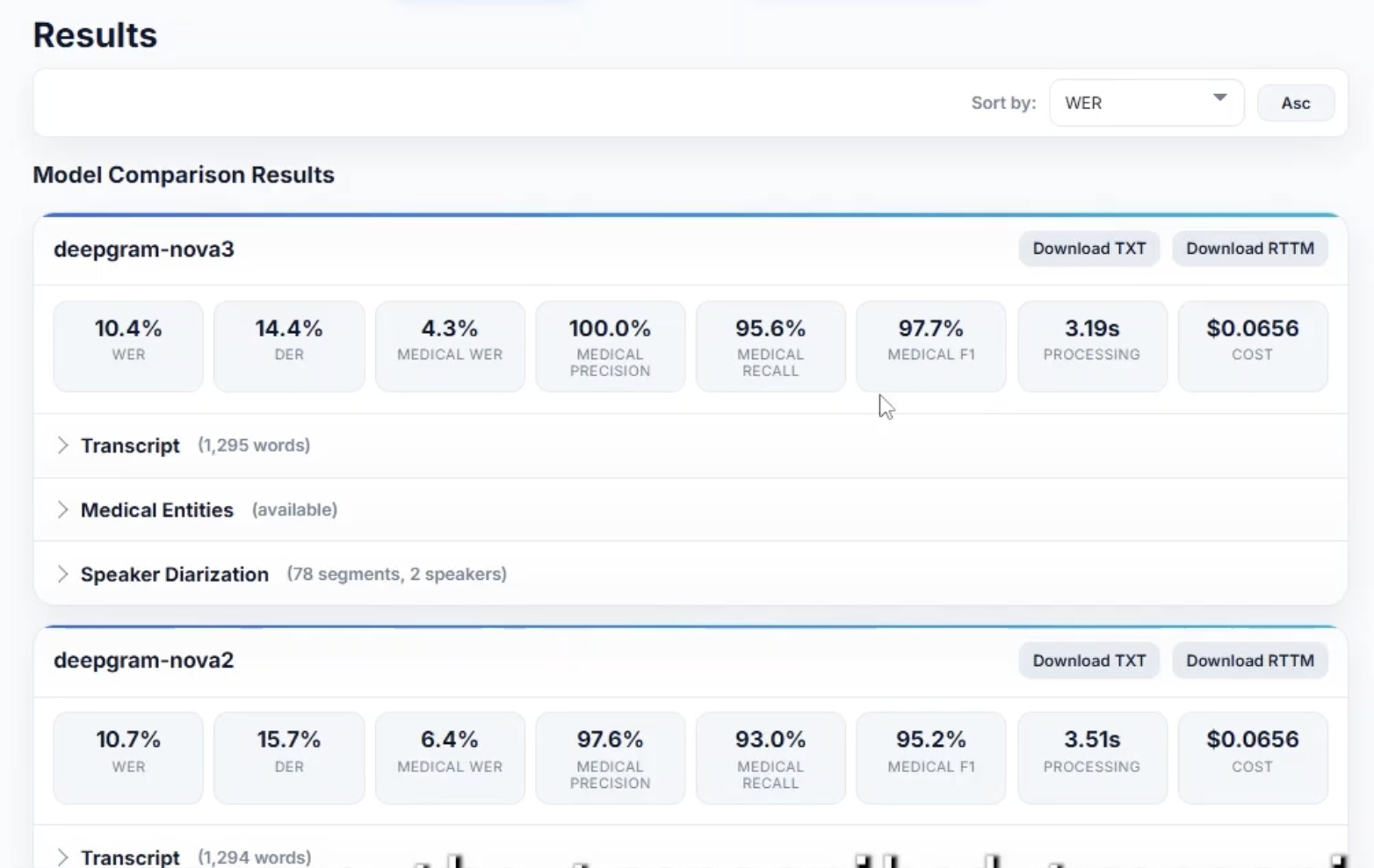
Task: Select the 10.4% WER card for nova3
Action: (128, 346)
